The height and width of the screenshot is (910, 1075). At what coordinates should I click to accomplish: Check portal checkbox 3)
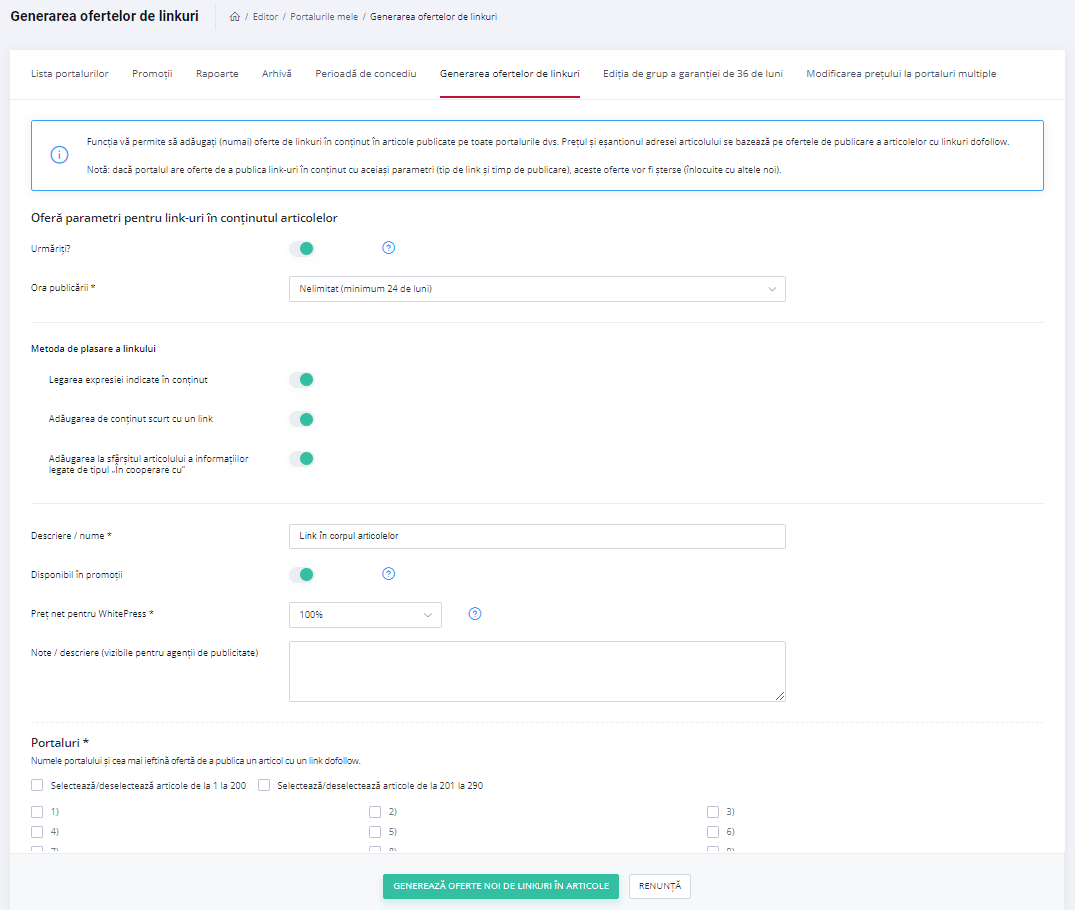(x=713, y=812)
